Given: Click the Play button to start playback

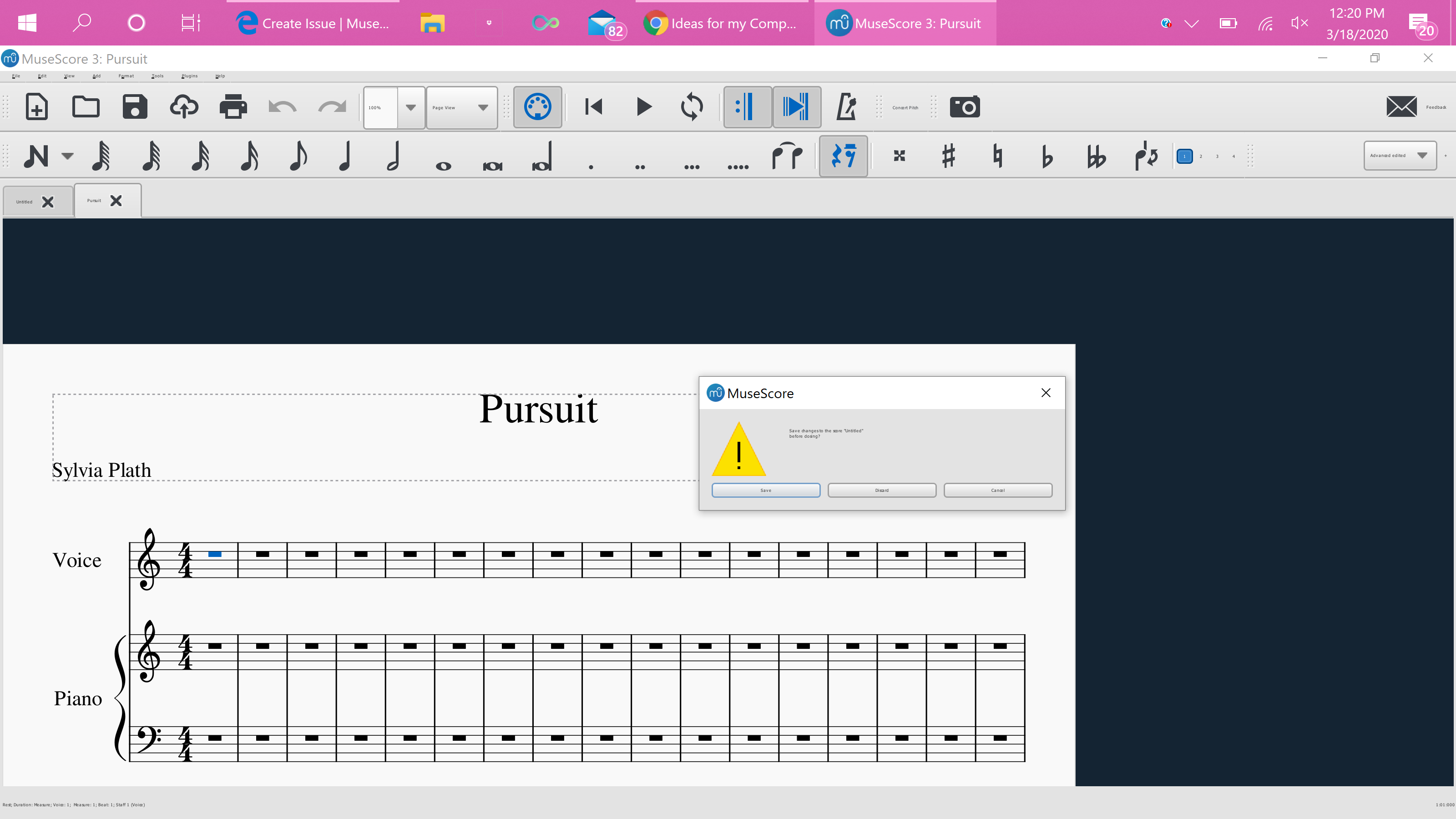Looking at the screenshot, I should point(643,107).
